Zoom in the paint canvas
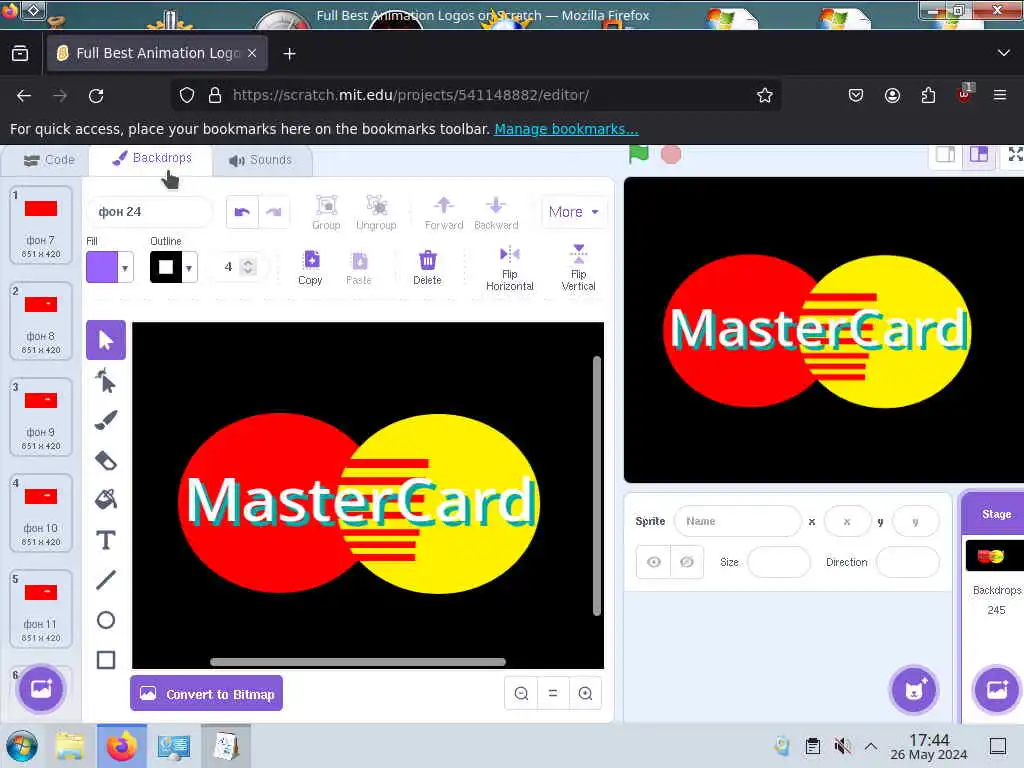The image size is (1024, 768). (585, 694)
